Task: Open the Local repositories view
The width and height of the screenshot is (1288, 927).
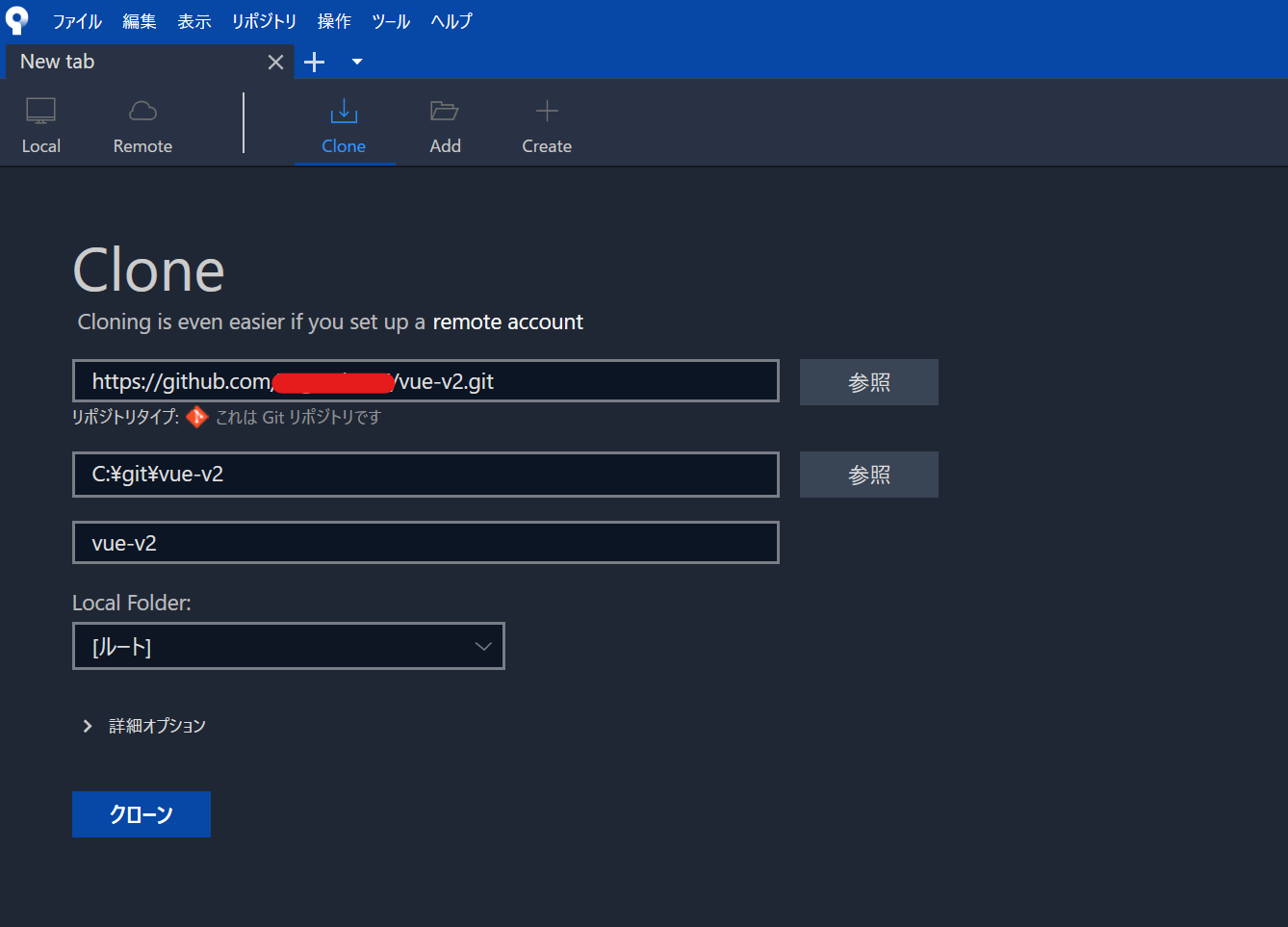Action: [x=41, y=126]
